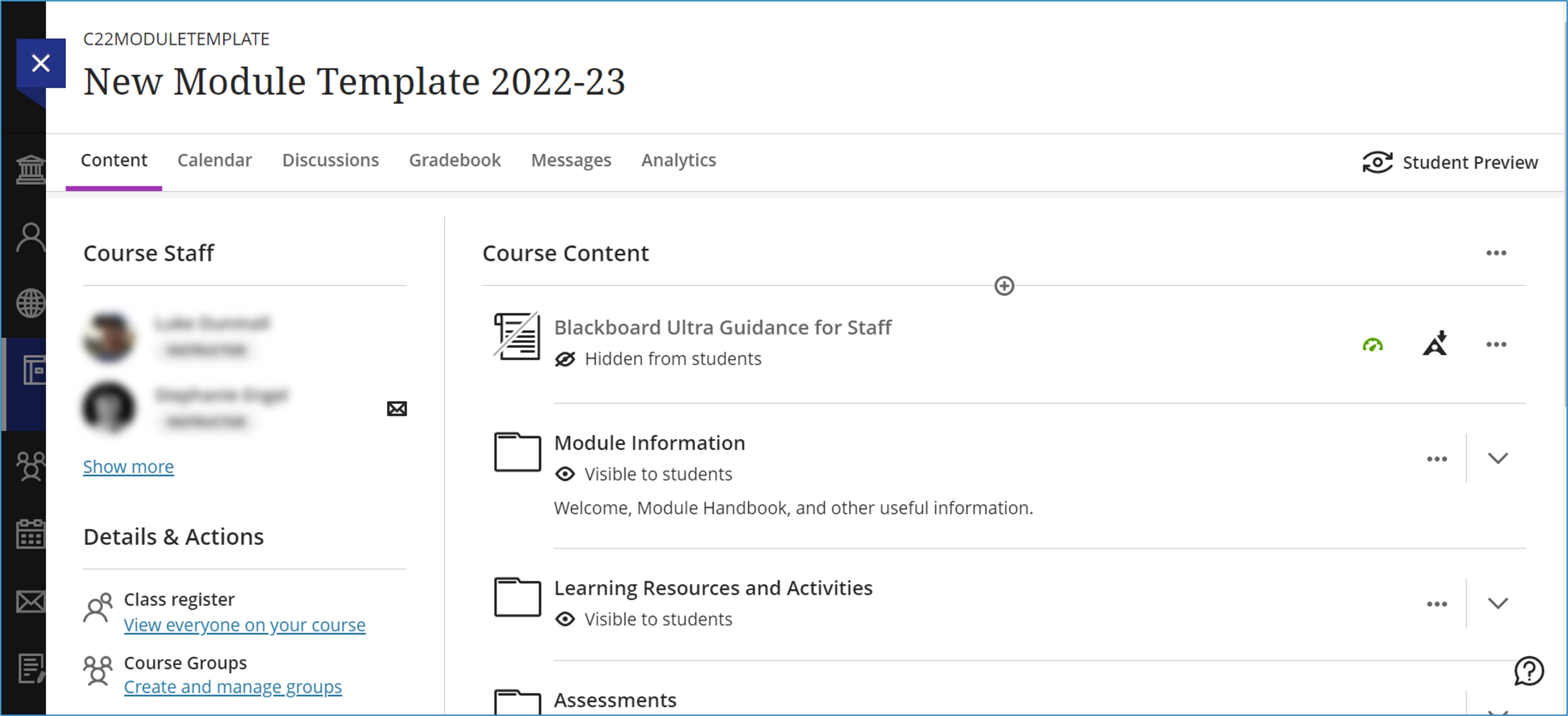Click the Activity Stream globe icon
Screen dimensions: 1568x716
[30, 303]
